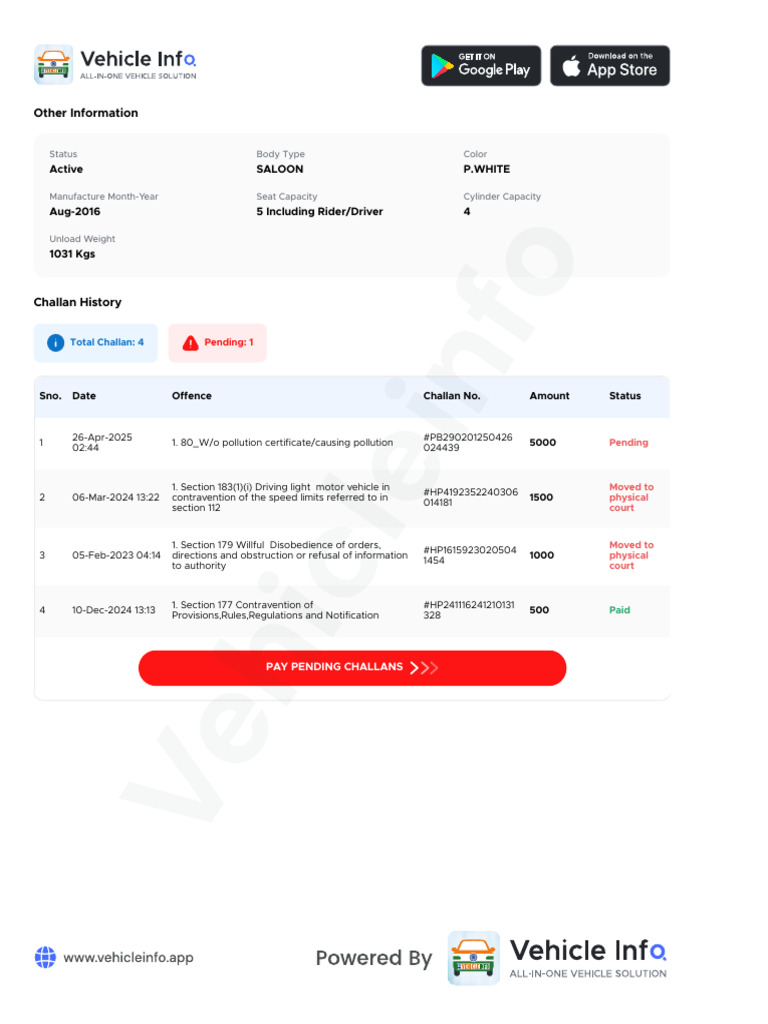Viewport: 768px width, 1024px height.
Task: Click the Amount column header
Action: coord(549,396)
